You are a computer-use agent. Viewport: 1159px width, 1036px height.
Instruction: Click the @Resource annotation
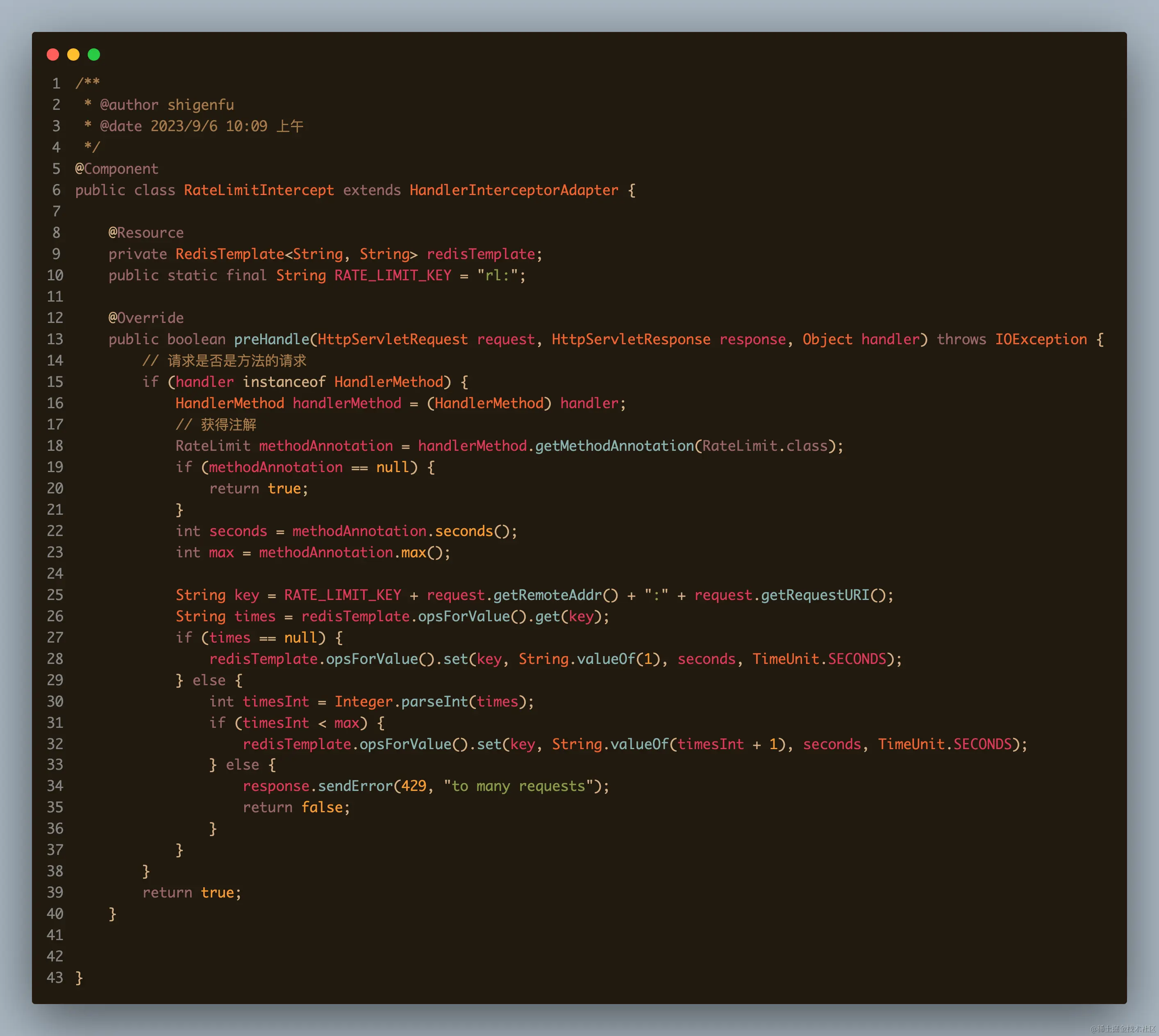click(146, 233)
